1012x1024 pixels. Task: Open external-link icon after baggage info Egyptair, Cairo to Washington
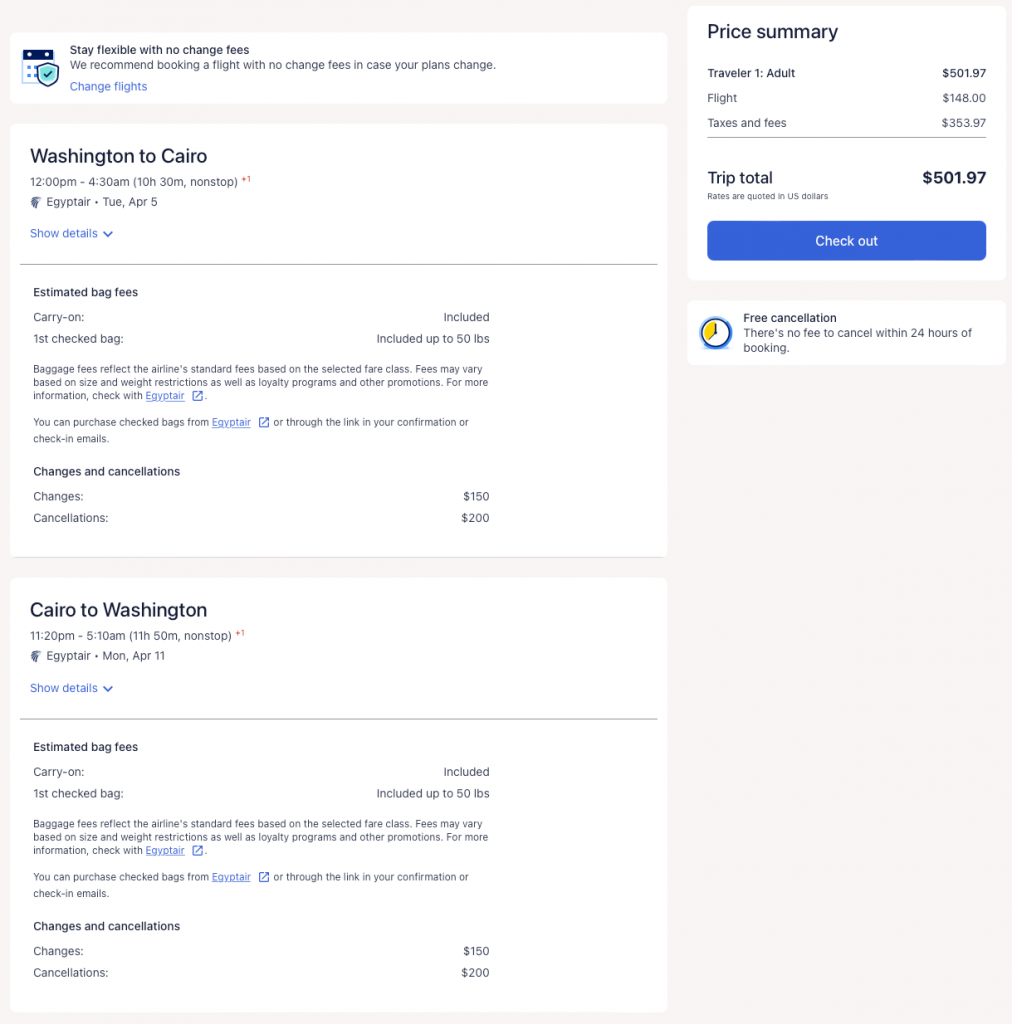[198, 851]
